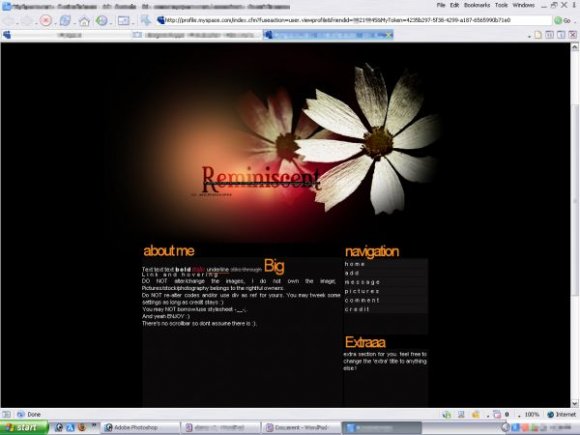Viewport: 580px width, 435px height.
Task: Click the 'Done' status text
Action: pyautogui.click(x=34, y=414)
